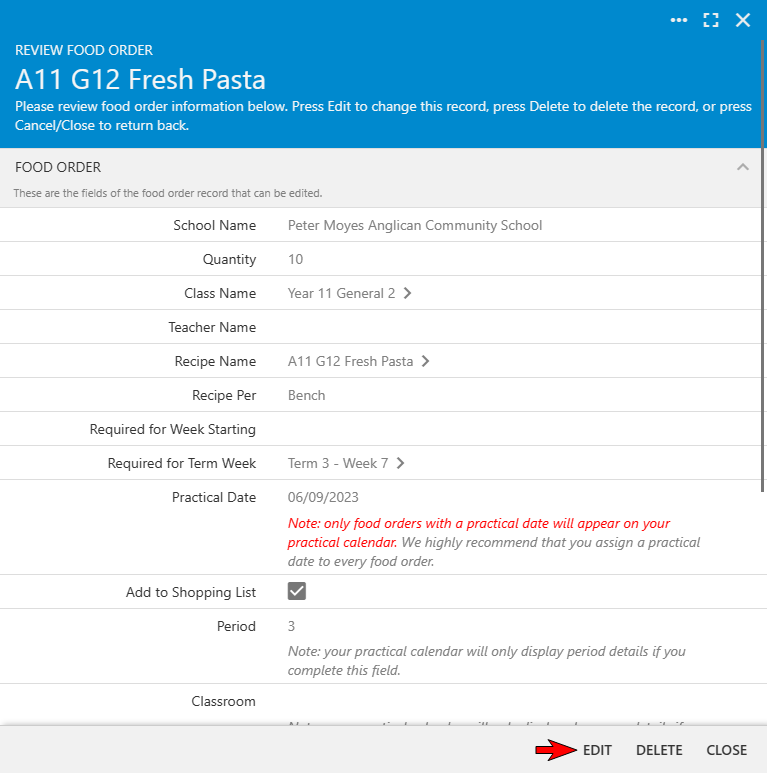Follow the A11 G12 Fresh Pasta recipe link

coord(350,362)
